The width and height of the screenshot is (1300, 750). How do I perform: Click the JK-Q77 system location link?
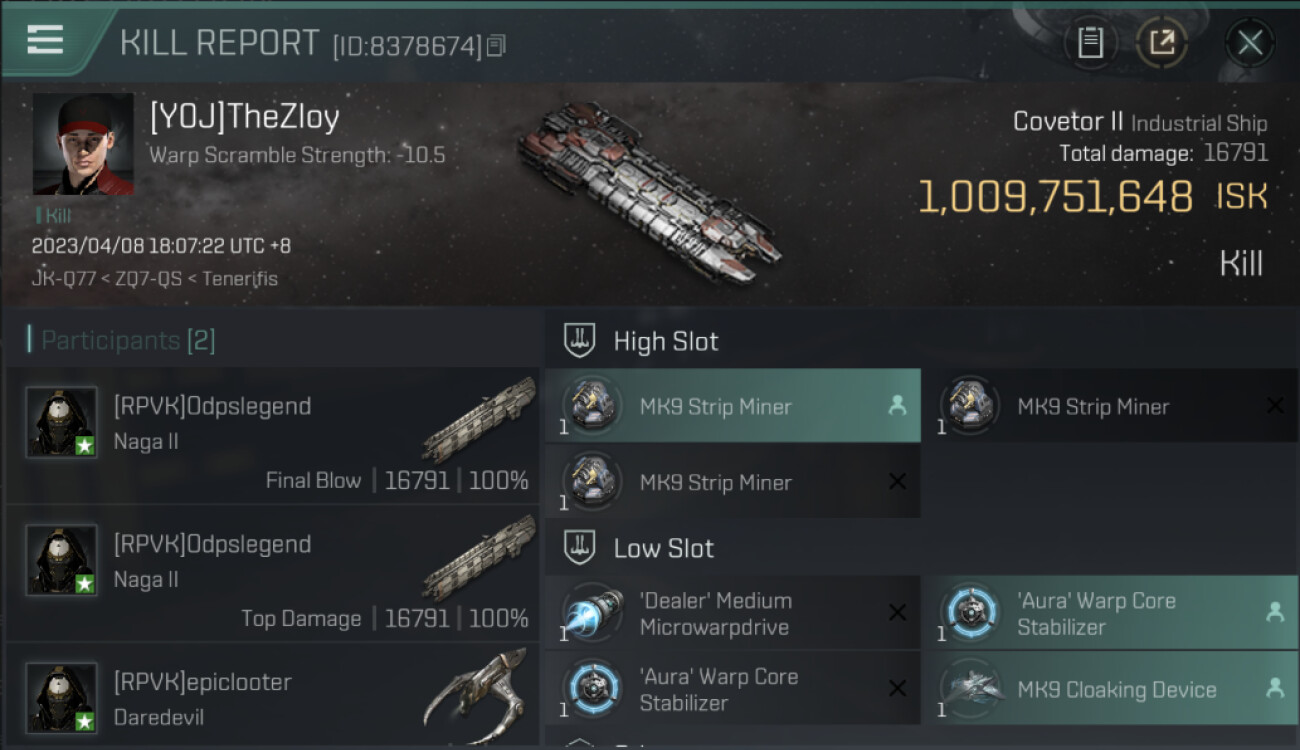click(56, 279)
